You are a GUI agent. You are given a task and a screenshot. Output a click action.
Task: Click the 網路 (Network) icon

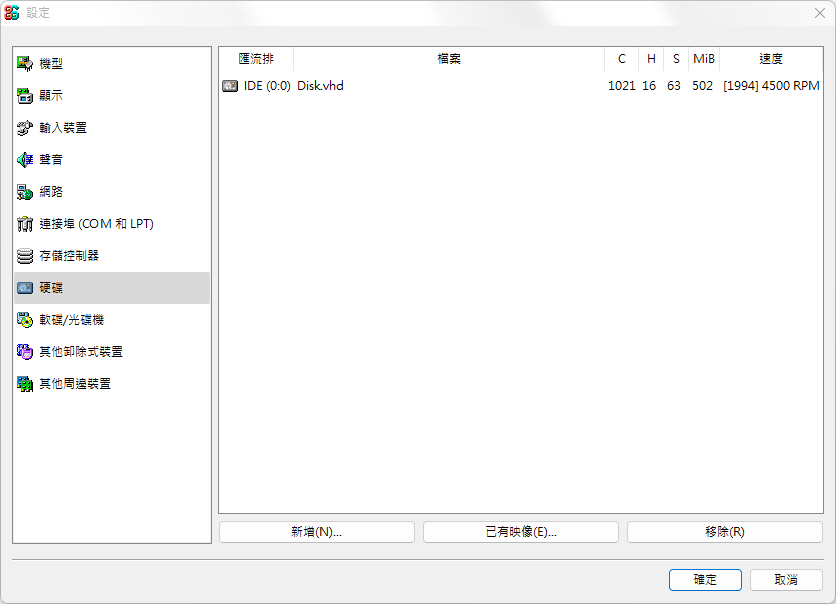[x=25, y=192]
